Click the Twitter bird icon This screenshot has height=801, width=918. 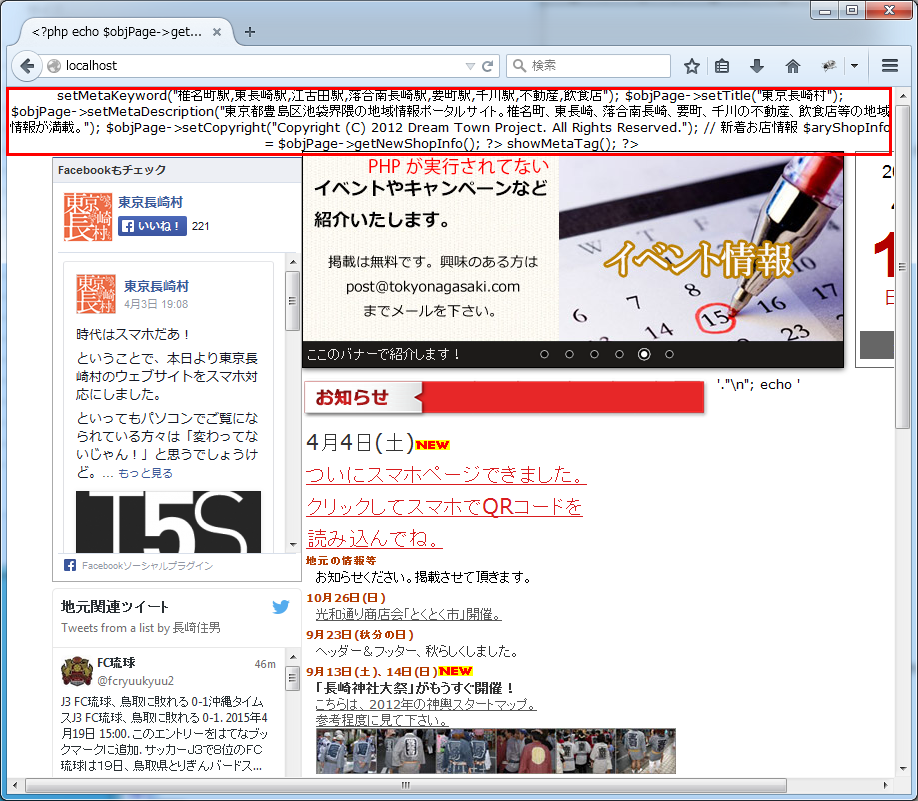click(281, 607)
